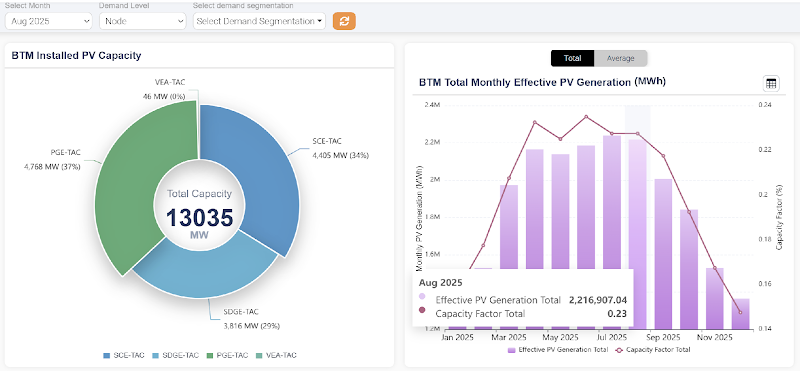This screenshot has width=800, height=371.
Task: Toggle SCE-TAC in the donut chart legend
Action: click(124, 355)
